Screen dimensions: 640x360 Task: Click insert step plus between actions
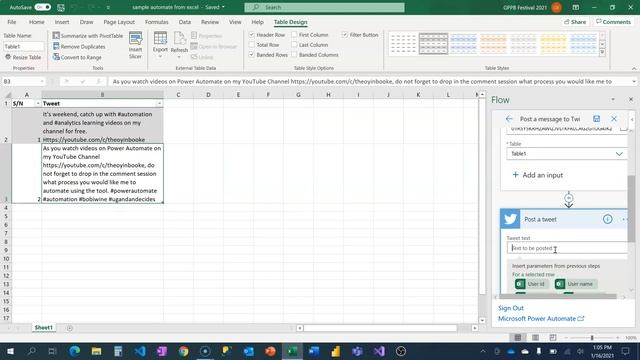(569, 198)
